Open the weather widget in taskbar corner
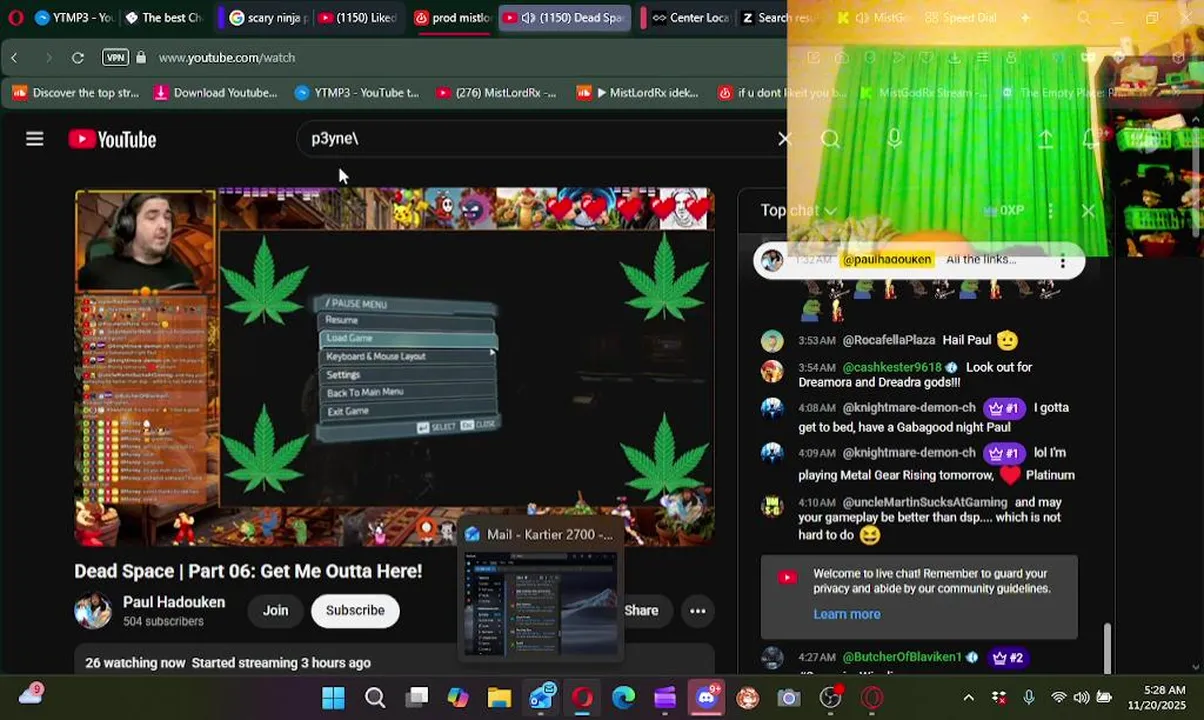Image resolution: width=1204 pixels, height=720 pixels. coord(31,695)
